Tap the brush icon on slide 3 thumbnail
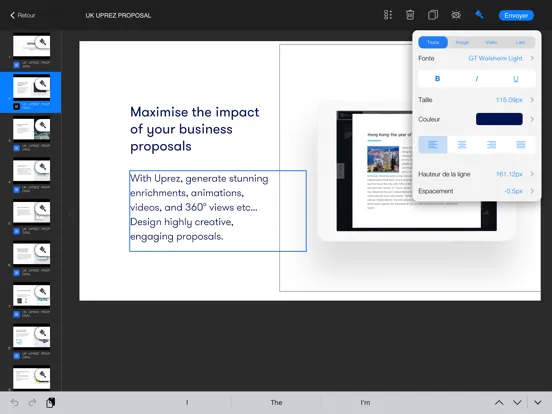 point(43,125)
